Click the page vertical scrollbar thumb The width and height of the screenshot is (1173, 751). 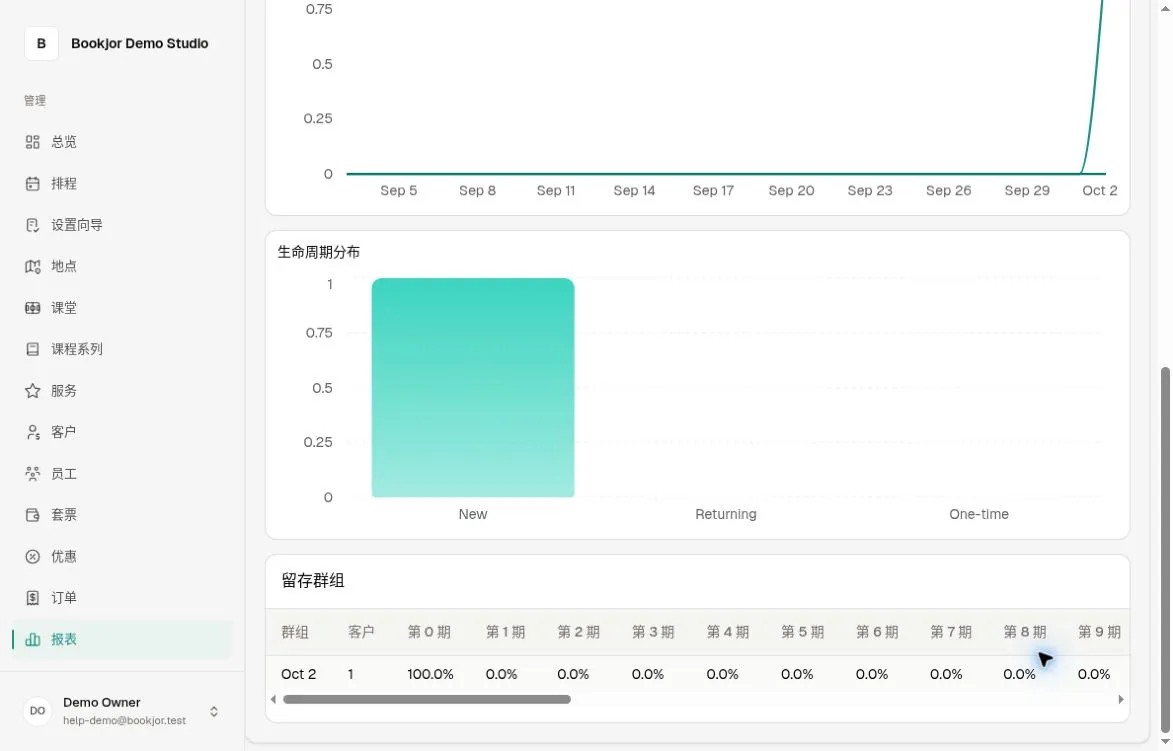point(1165,550)
